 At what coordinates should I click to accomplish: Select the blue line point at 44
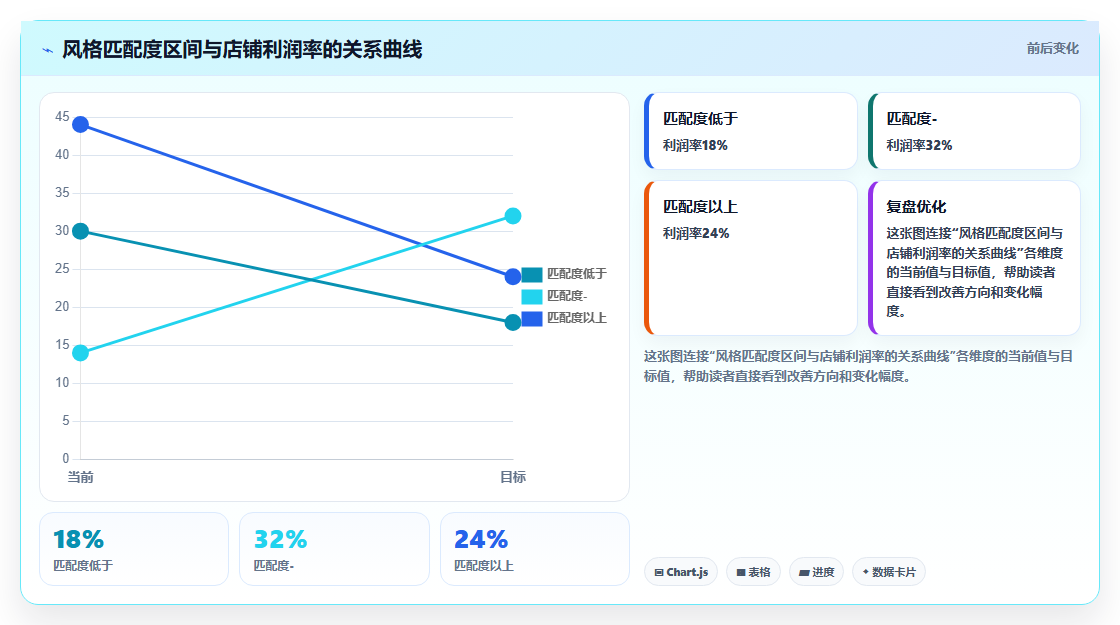point(81,125)
